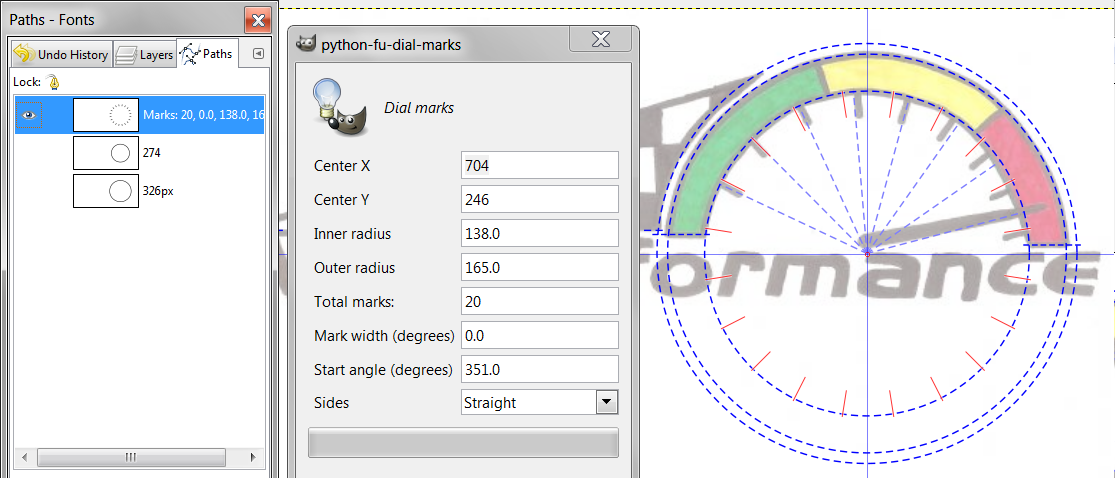
Task: Click the progress bar in dial-marks dialog
Action: click(x=463, y=443)
